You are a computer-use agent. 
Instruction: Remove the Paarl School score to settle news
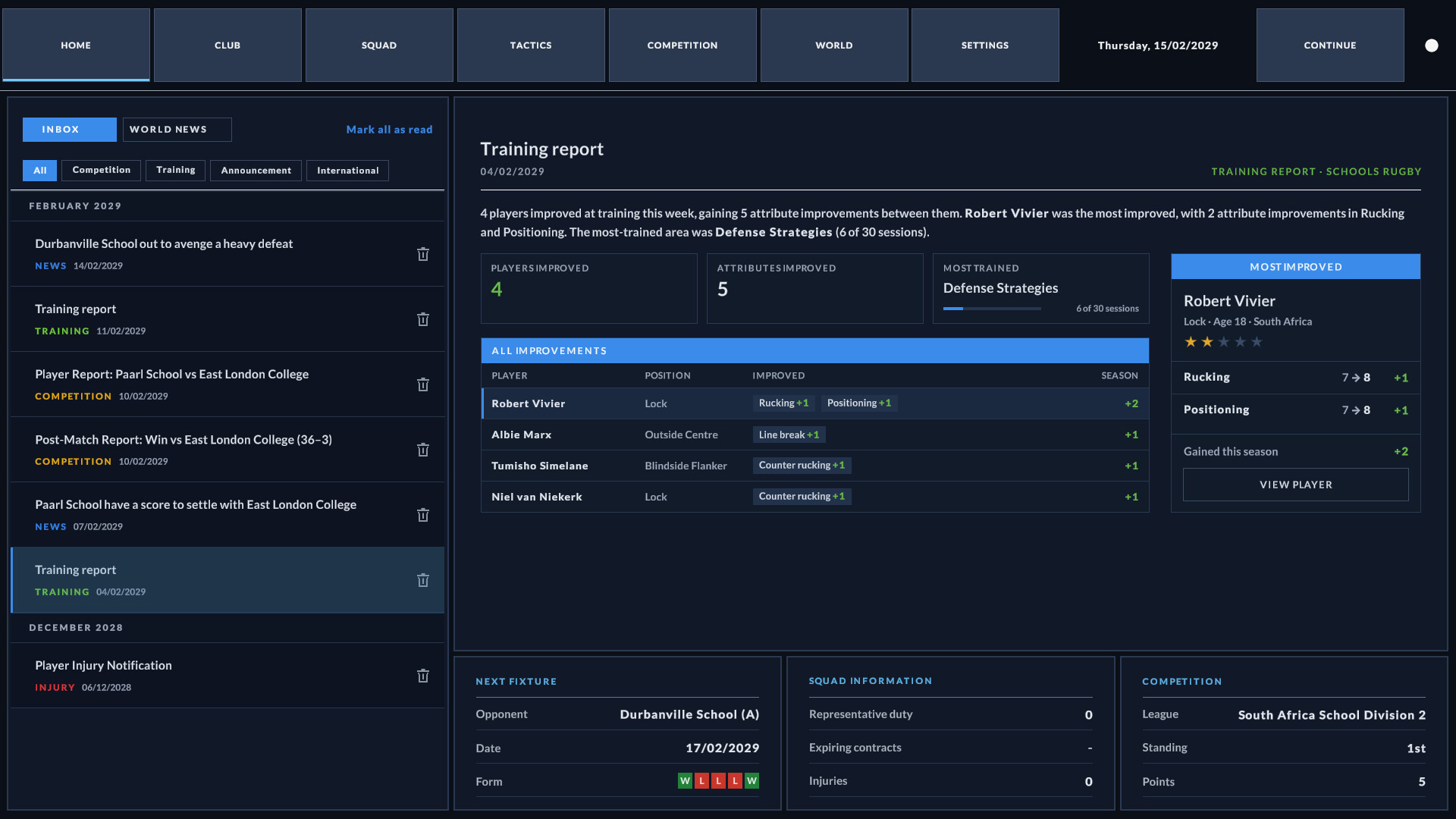pyautogui.click(x=423, y=515)
